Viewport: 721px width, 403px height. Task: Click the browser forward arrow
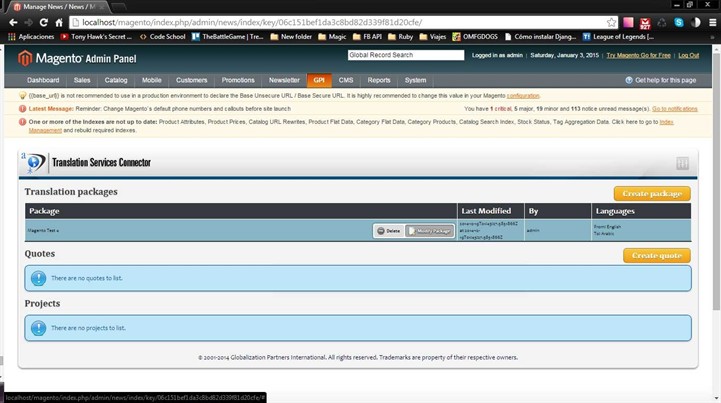[x=29, y=22]
